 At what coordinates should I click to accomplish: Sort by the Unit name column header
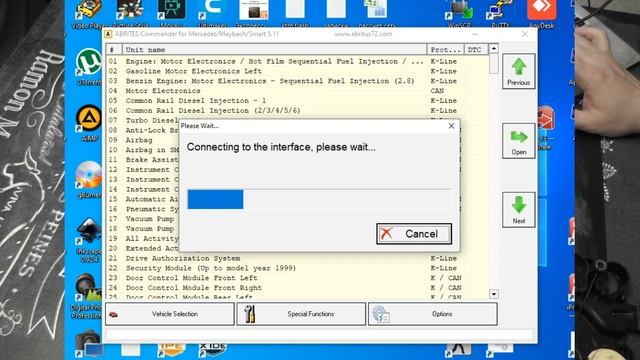coord(274,50)
